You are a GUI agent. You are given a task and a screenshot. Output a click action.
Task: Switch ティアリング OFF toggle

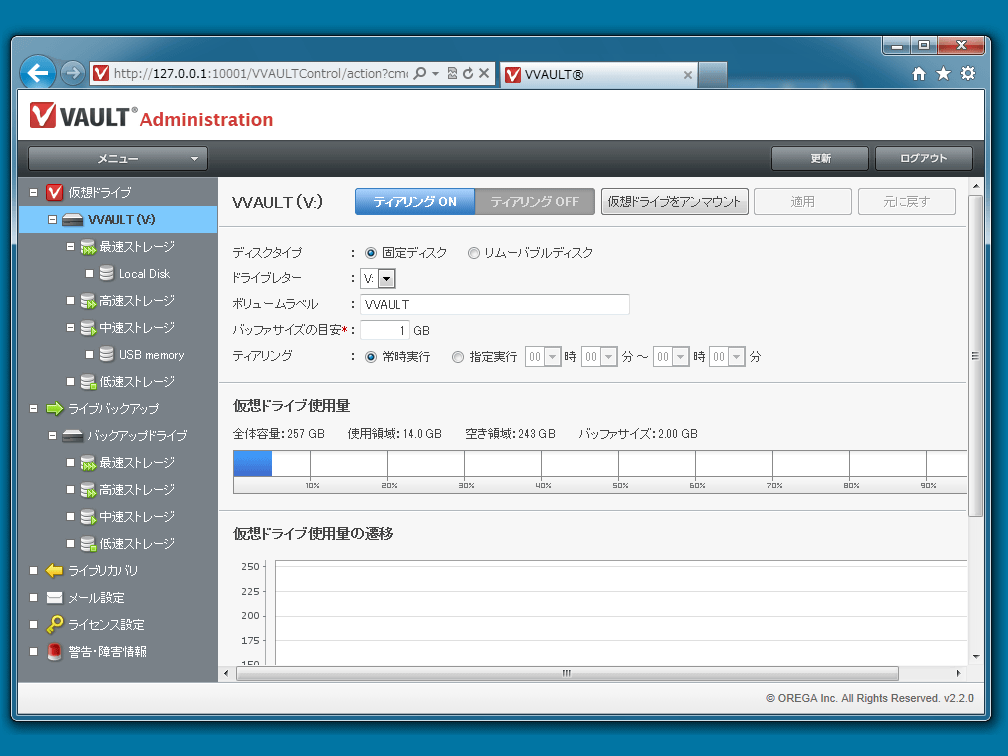coord(534,202)
